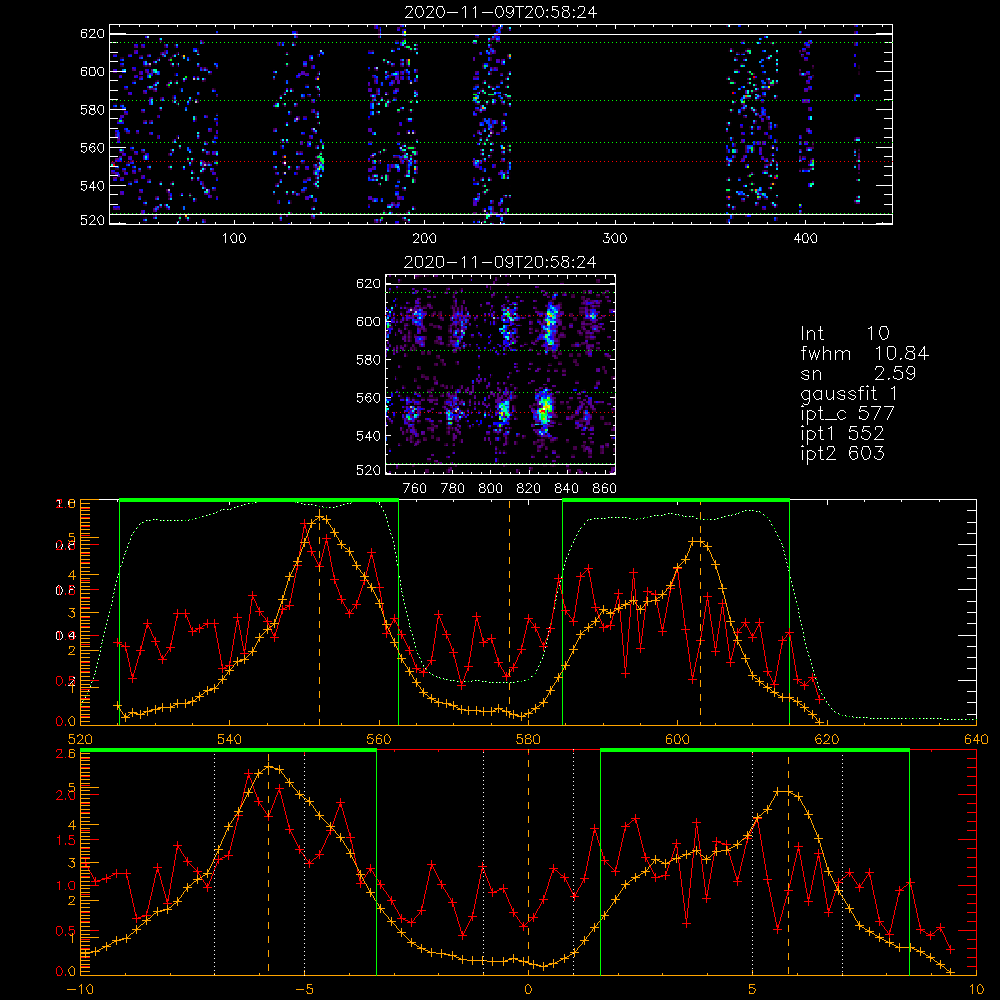Click x-axis label -5 on the bottom plot
The image size is (1000, 1000).
tap(304, 990)
